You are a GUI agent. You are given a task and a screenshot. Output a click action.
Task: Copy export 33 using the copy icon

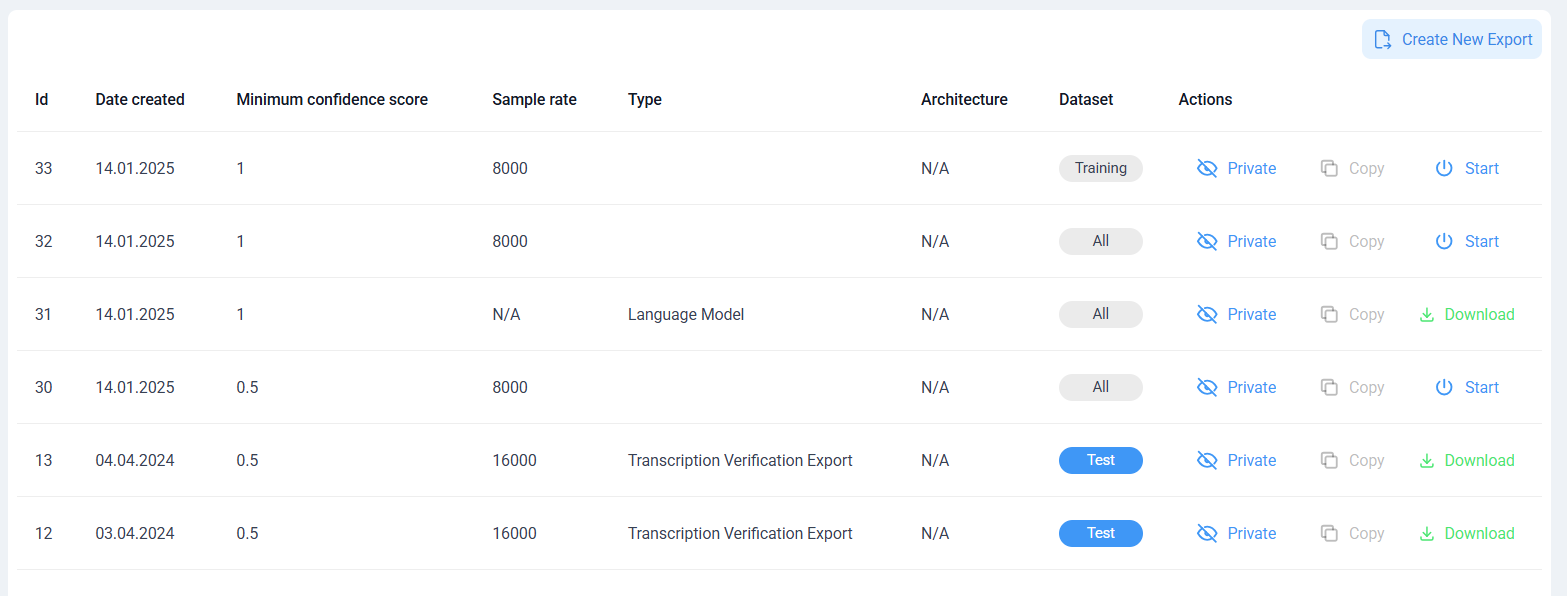tap(1329, 168)
